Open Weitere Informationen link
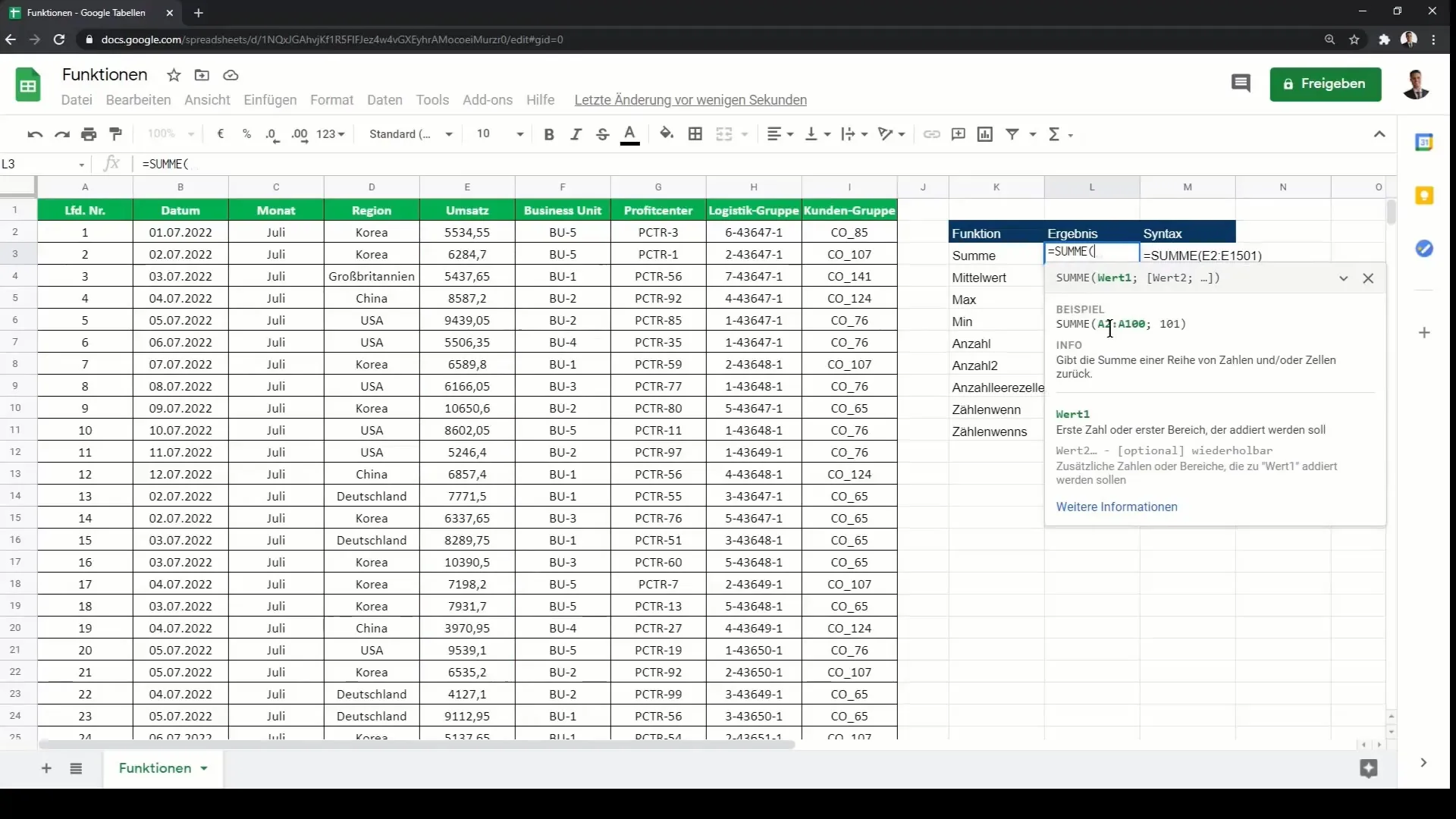This screenshot has width=1456, height=819. (x=1116, y=507)
